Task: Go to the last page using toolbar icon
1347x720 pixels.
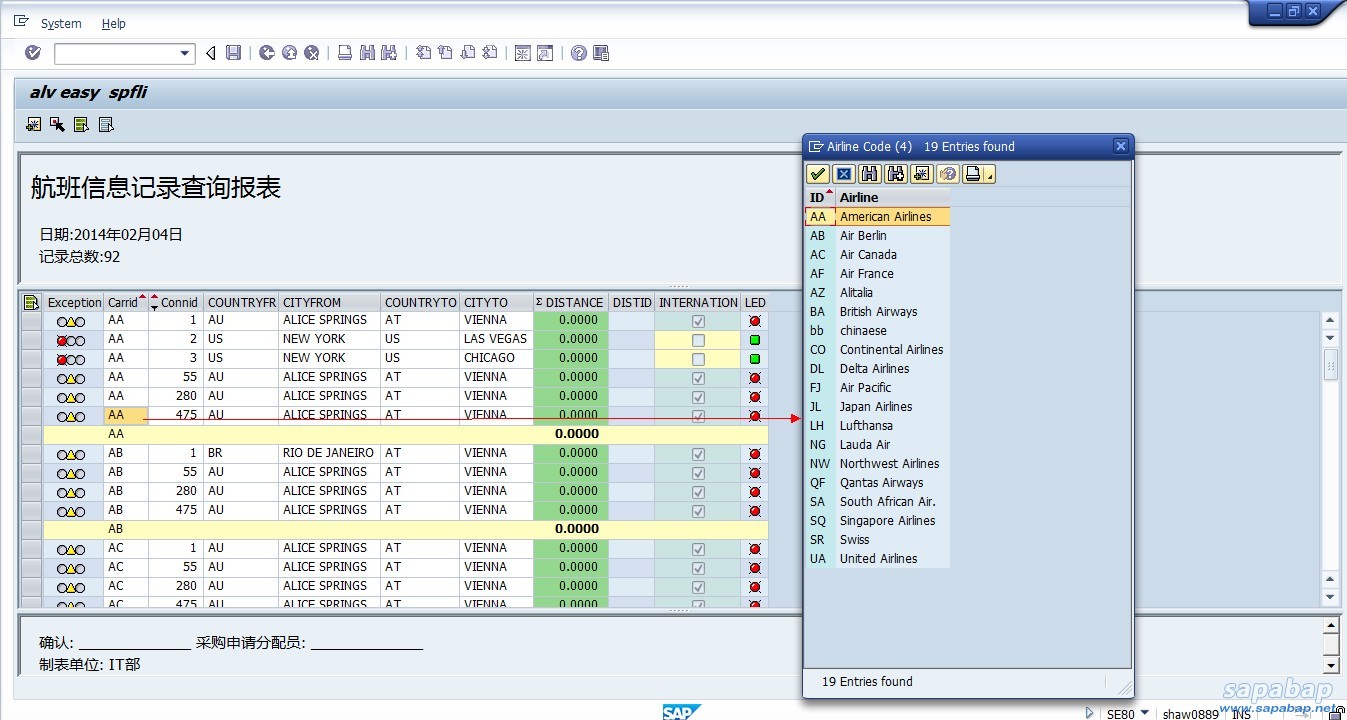Action: 490,53
